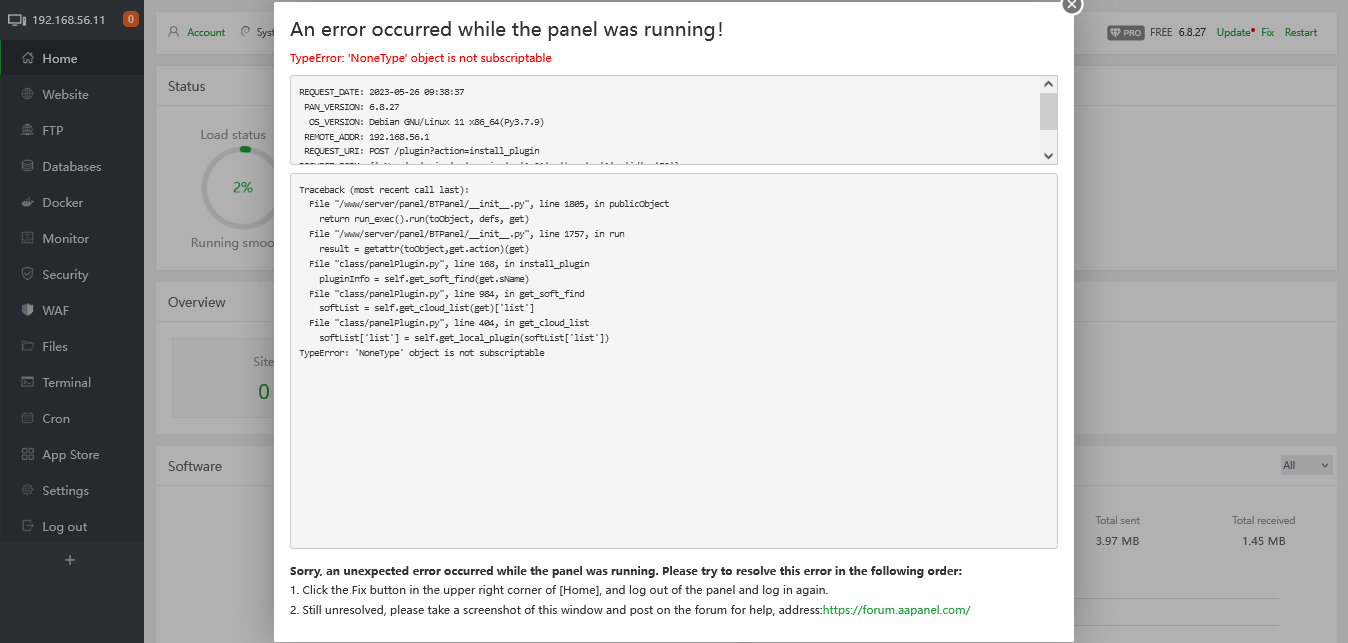Screen dimensions: 1348x643
Task: Click the Update link
Action: 1233,32
